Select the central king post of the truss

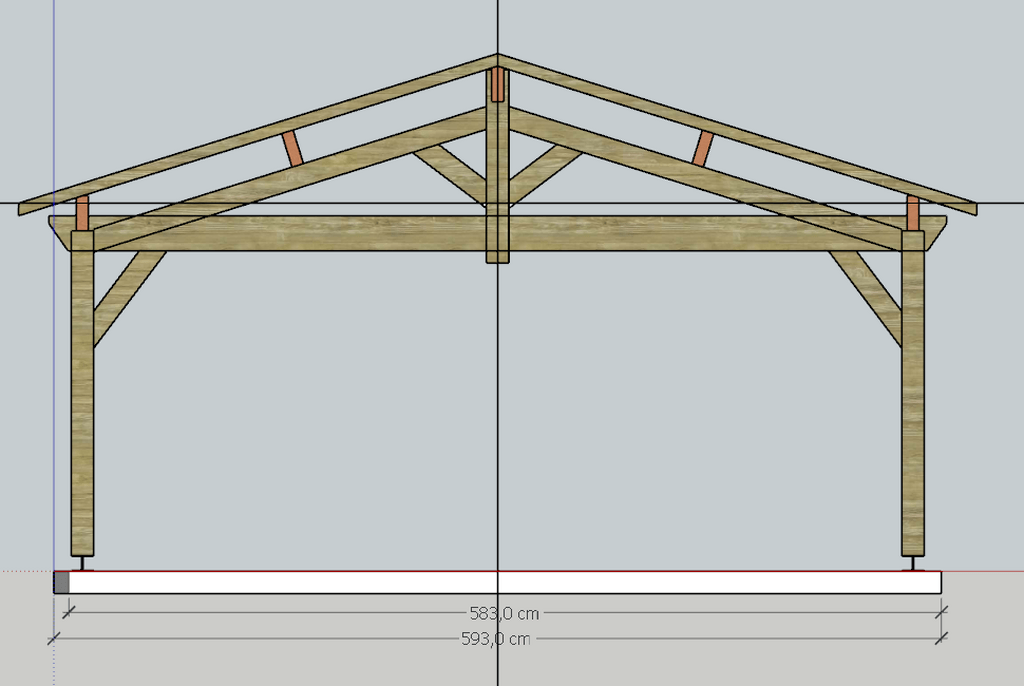coord(498,165)
